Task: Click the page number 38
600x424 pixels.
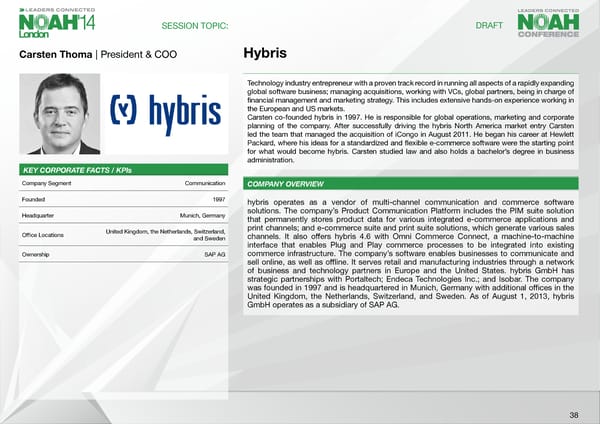Action: [x=573, y=414]
